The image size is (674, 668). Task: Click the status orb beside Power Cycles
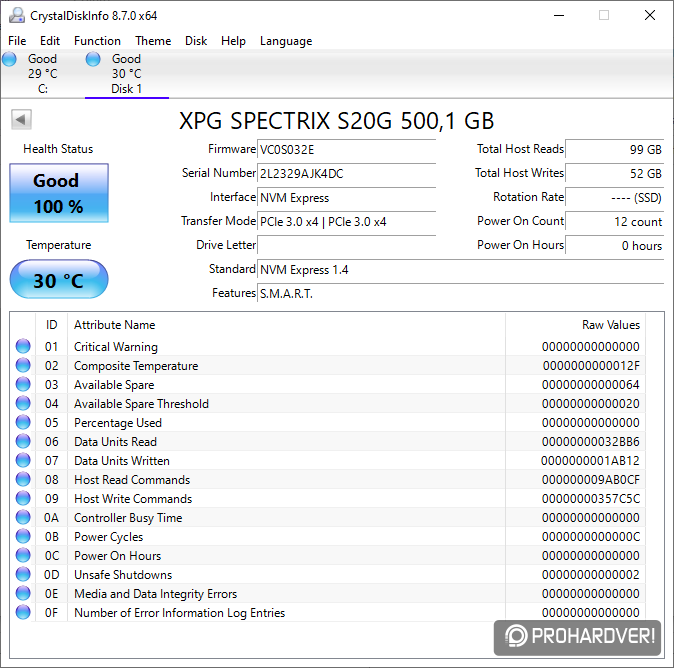[23, 536]
